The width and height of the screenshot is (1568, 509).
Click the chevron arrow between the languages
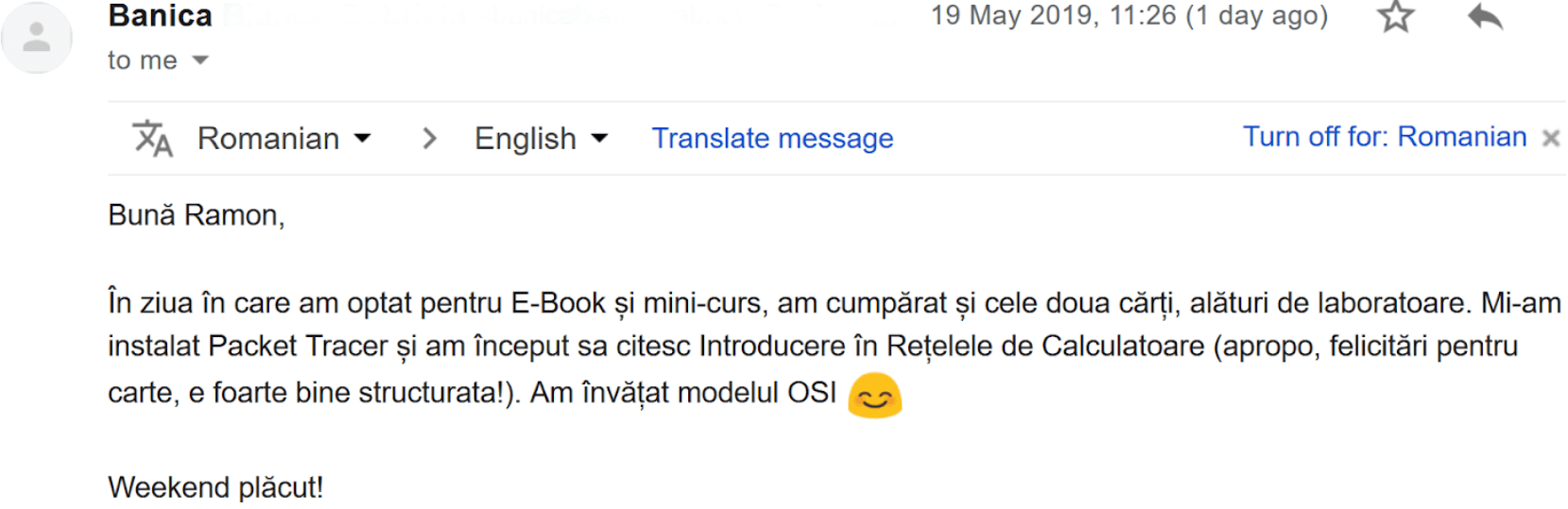(x=430, y=139)
